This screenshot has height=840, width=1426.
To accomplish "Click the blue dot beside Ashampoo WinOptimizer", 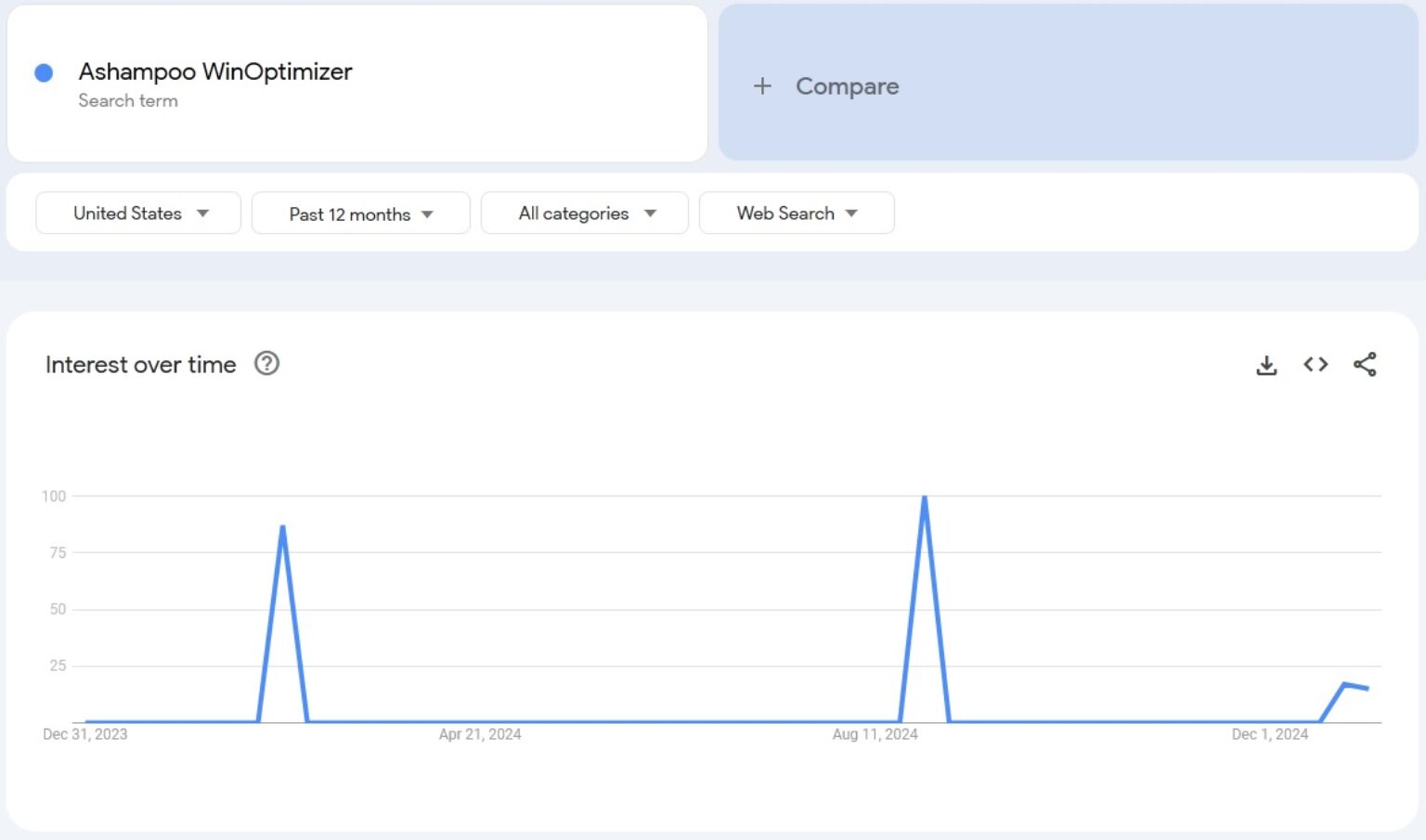I will click(43, 71).
